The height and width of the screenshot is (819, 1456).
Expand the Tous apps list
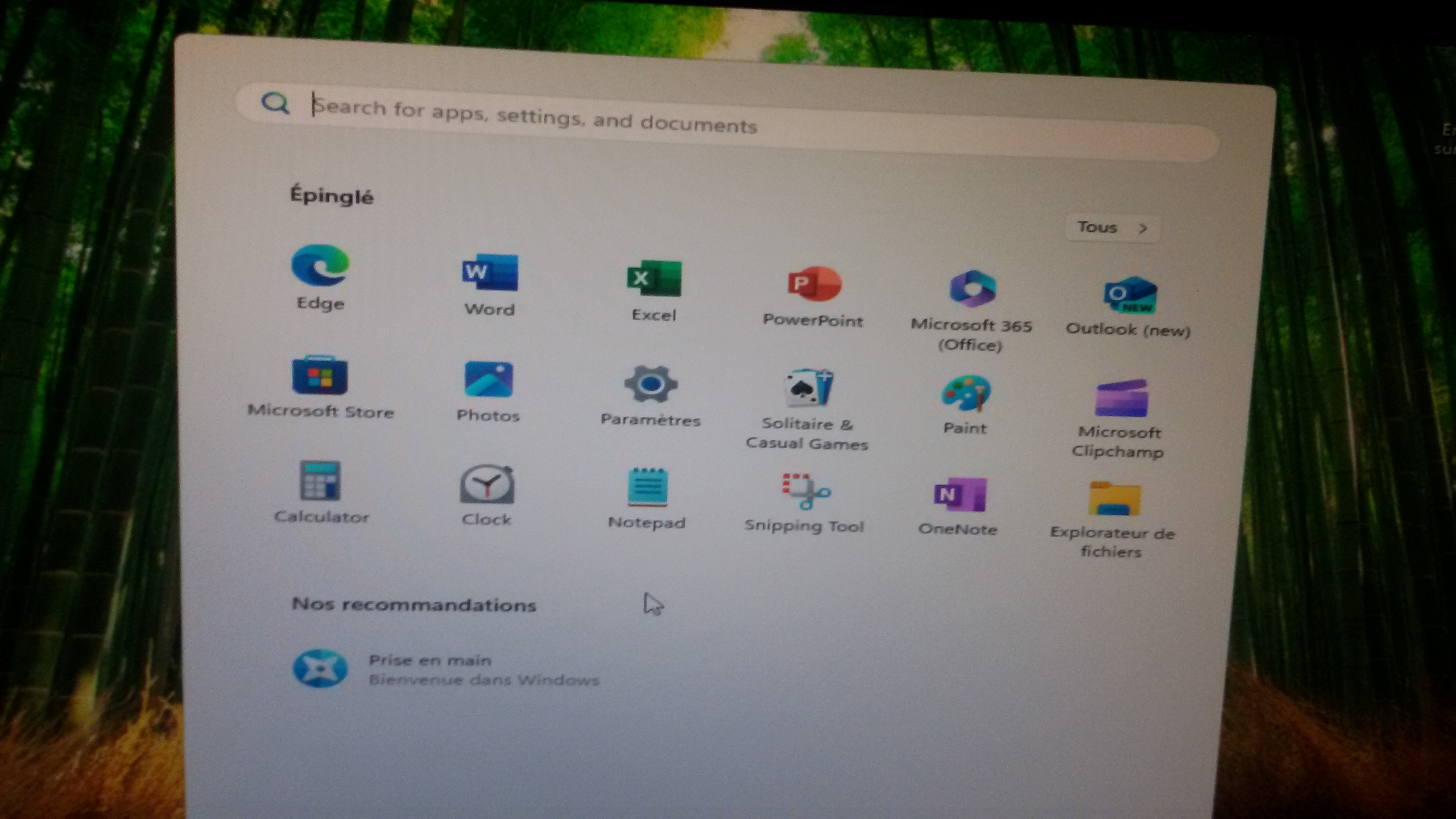pyautogui.click(x=1112, y=228)
